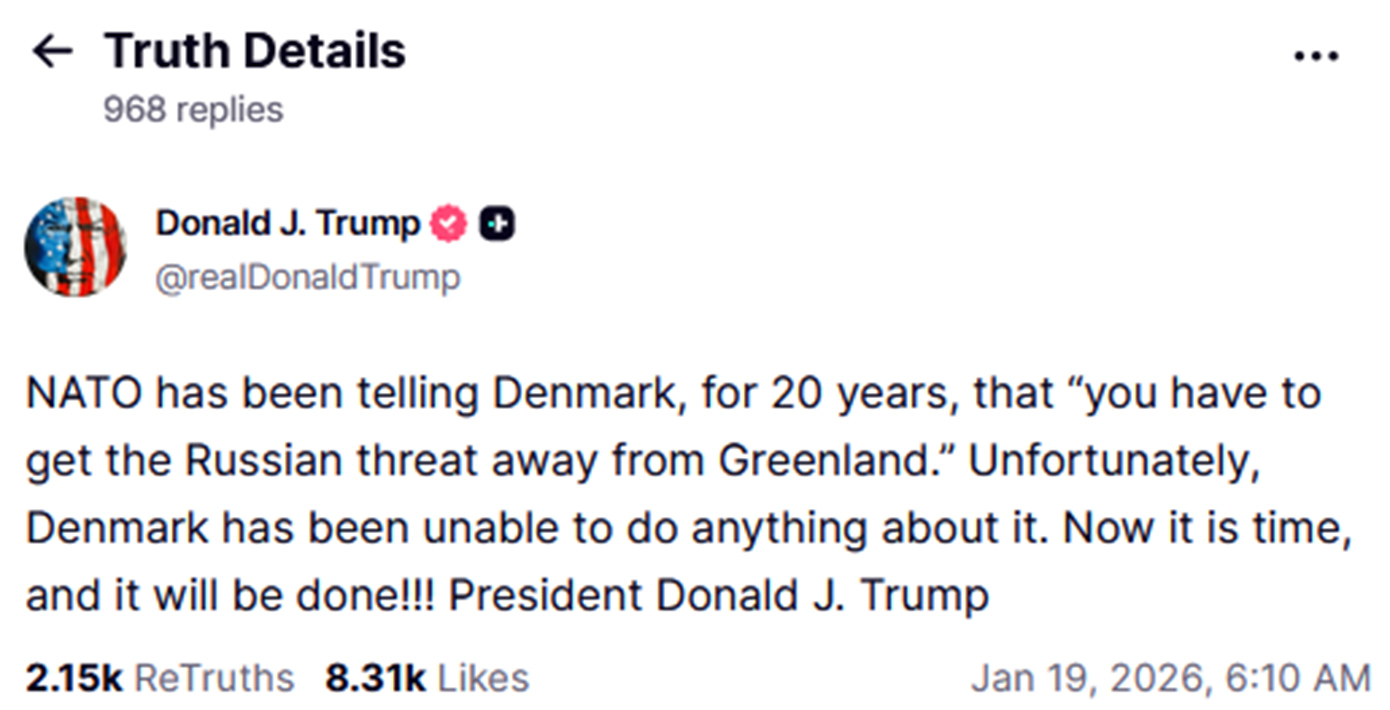
Task: Click the red verified checkmark badge
Action: [x=448, y=225]
